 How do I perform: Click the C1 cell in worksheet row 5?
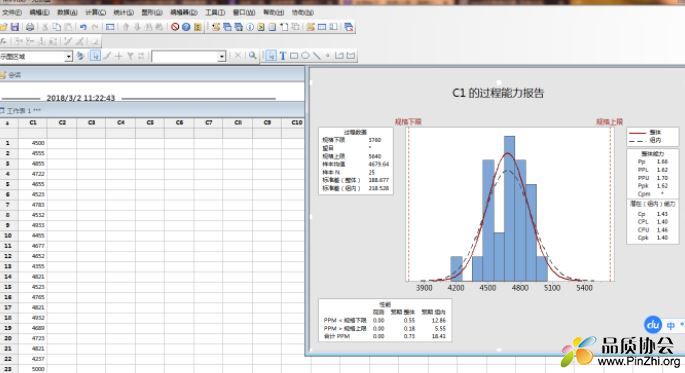(33, 184)
